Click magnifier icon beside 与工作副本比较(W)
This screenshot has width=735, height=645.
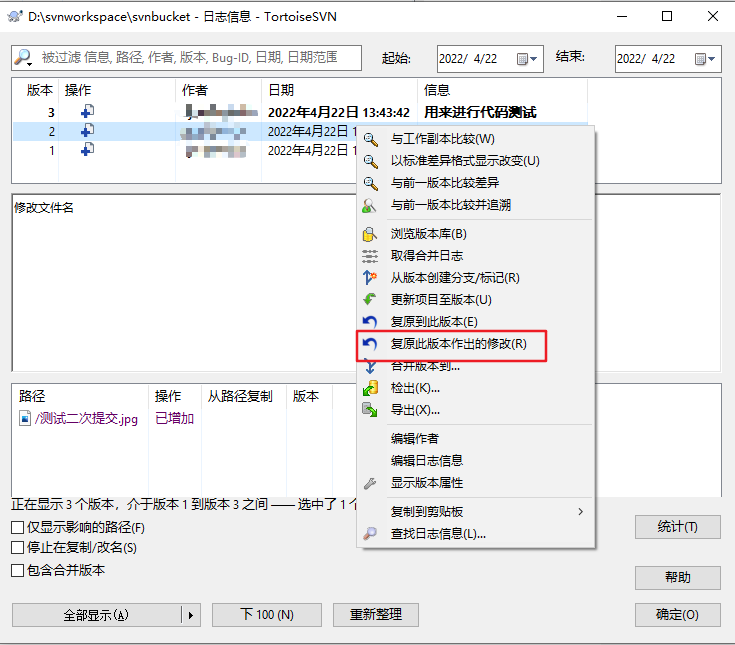(370, 139)
